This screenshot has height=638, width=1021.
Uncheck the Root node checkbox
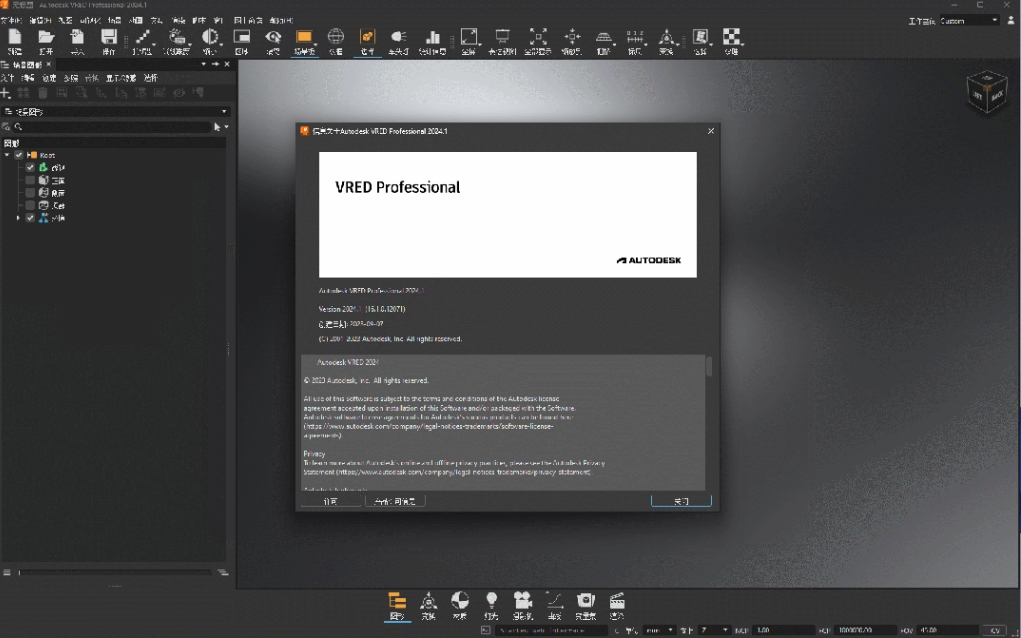(19, 155)
